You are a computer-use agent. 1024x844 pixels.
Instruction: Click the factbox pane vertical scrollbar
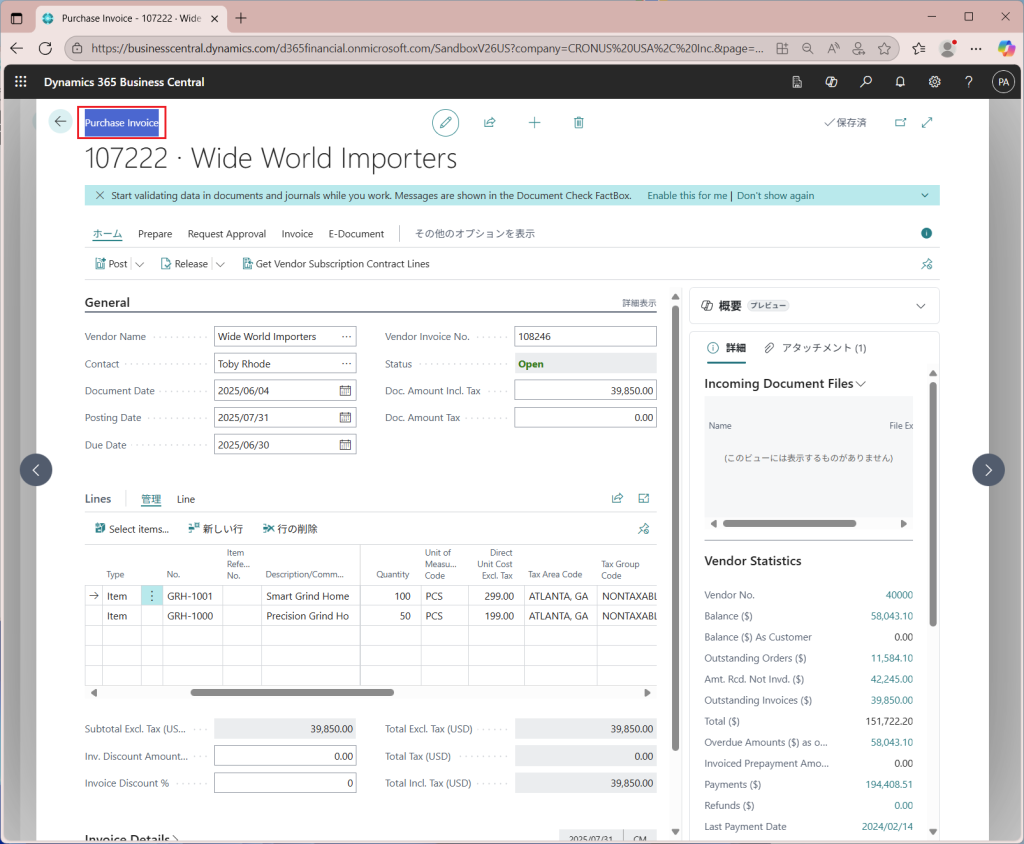(x=933, y=504)
